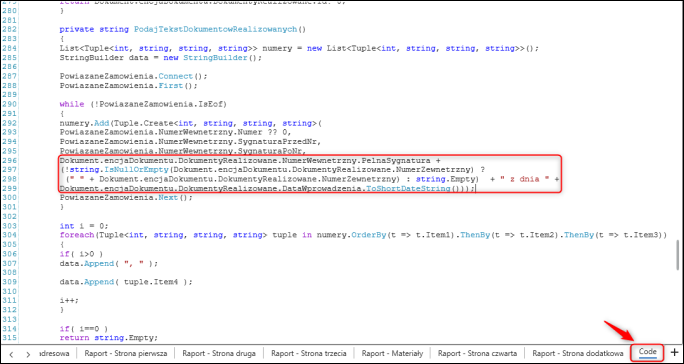The image size is (684, 364).
Task: Click the if( i==0 ) line
Action: tap(84, 329)
